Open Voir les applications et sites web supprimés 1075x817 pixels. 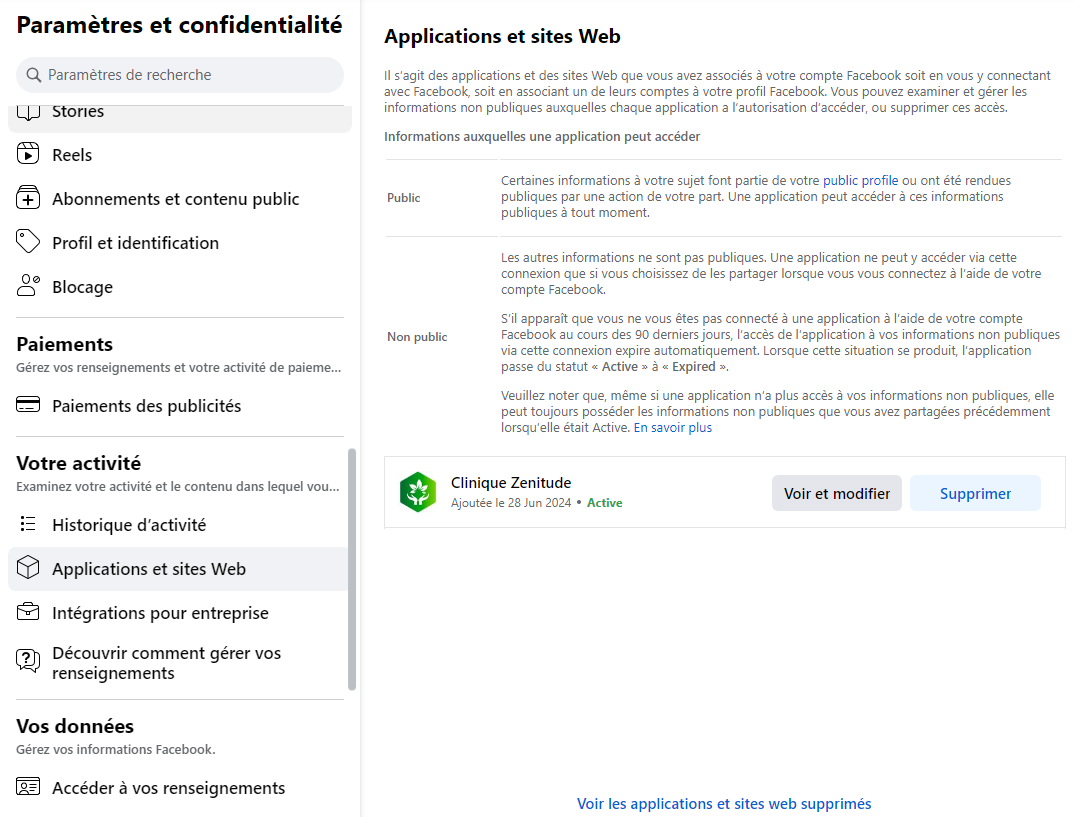point(724,804)
